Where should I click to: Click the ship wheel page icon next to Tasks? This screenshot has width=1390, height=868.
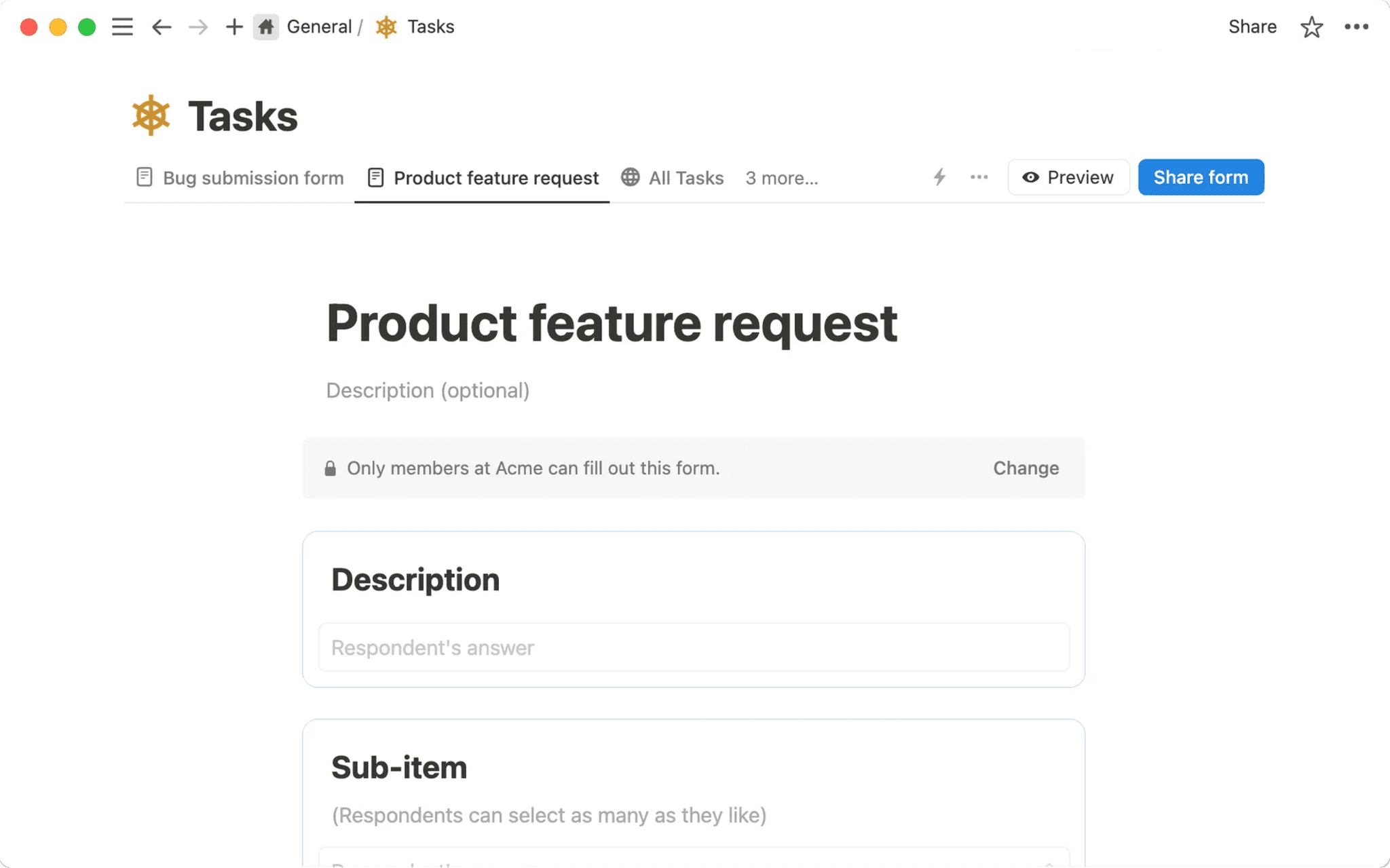(x=385, y=26)
